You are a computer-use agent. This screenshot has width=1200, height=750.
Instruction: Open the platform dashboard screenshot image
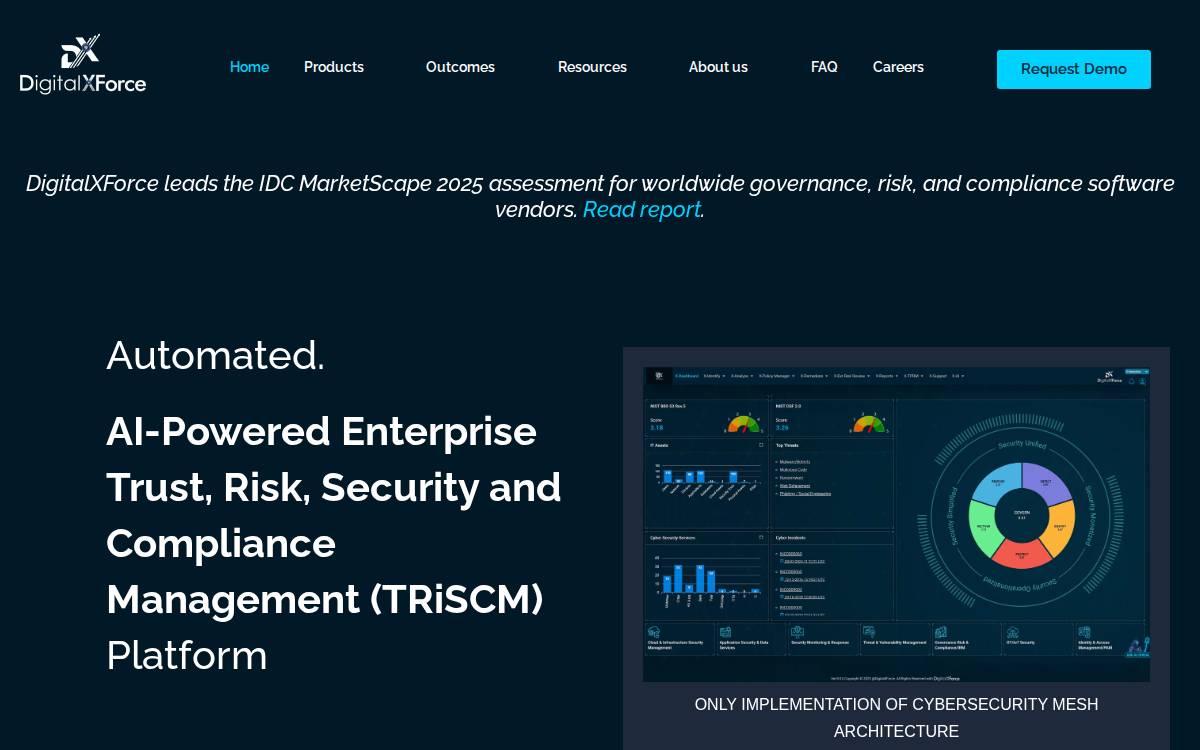point(896,524)
